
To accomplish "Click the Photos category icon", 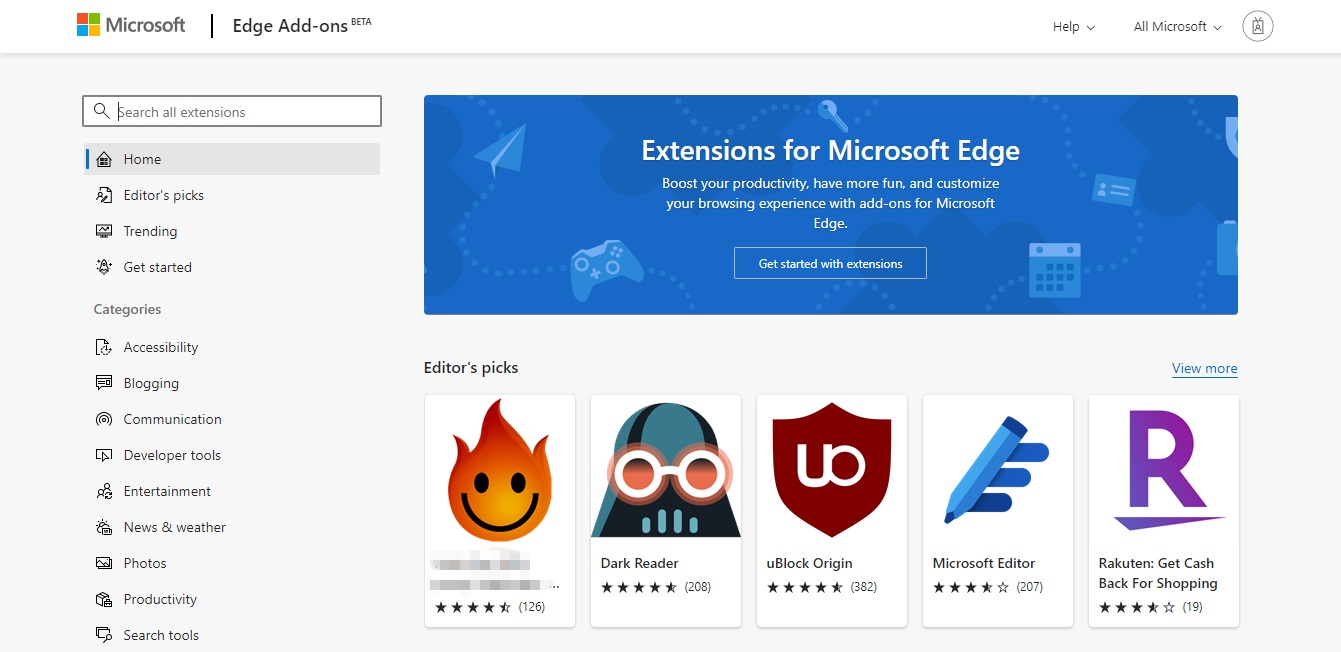I will coord(104,563).
